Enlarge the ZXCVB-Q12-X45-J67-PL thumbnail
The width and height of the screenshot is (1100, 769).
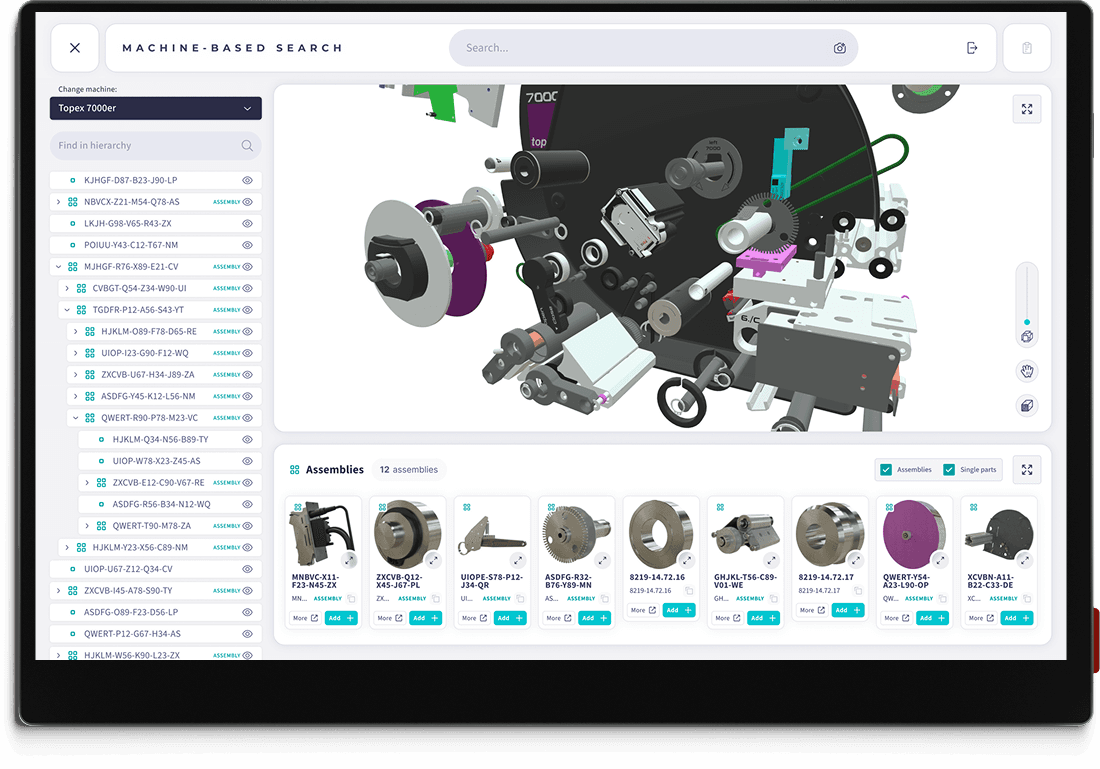click(434, 560)
